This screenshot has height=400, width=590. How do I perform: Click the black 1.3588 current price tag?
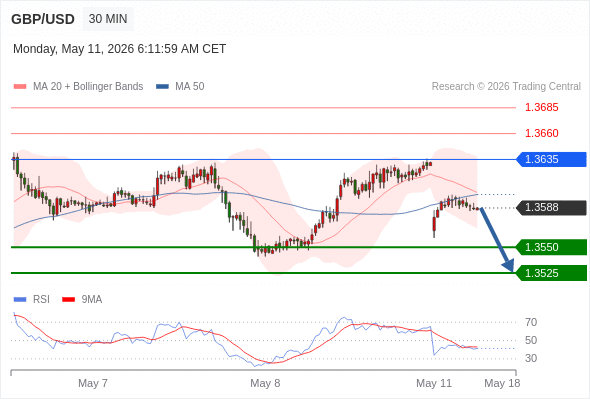point(551,207)
